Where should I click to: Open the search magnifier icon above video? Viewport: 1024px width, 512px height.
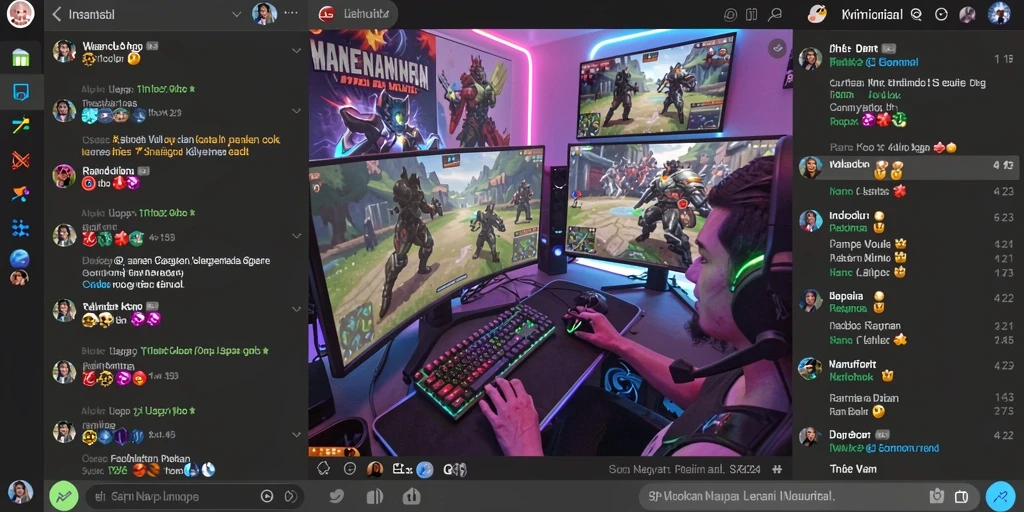(x=775, y=14)
